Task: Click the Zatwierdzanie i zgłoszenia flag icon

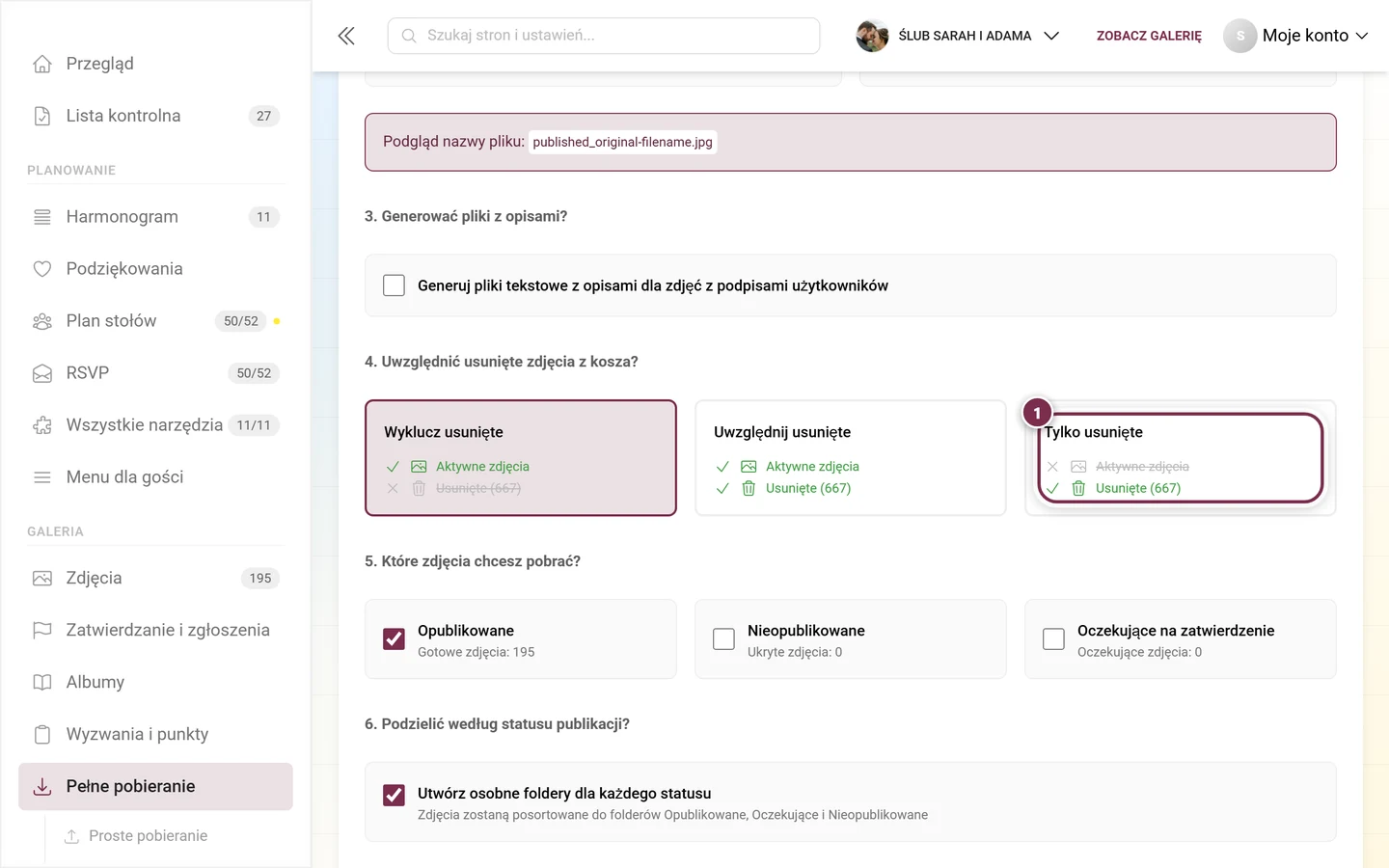Action: [42, 630]
